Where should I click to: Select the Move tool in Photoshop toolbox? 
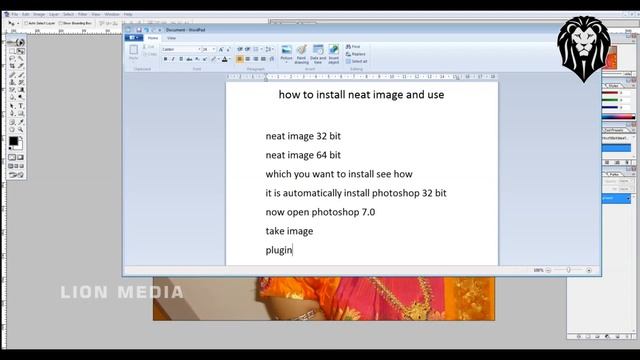(x=20, y=51)
